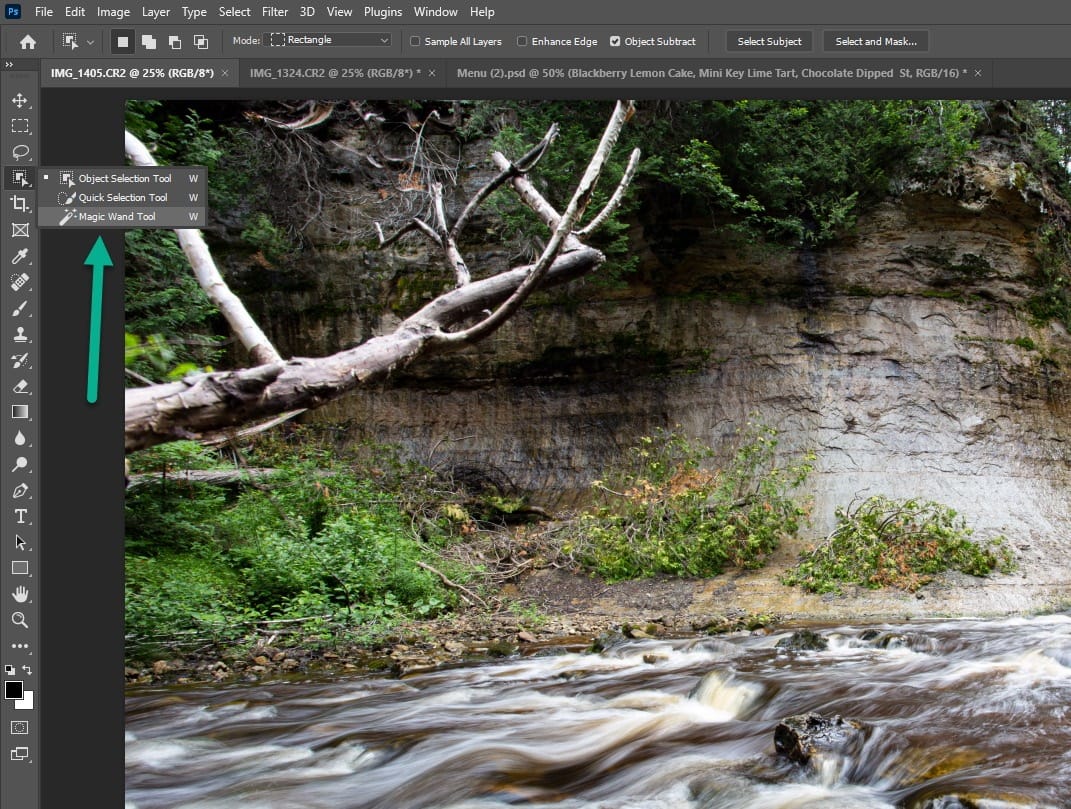Open the Mode dropdown showing Rectangle
Viewport: 1071px width, 809px height.
coord(328,40)
